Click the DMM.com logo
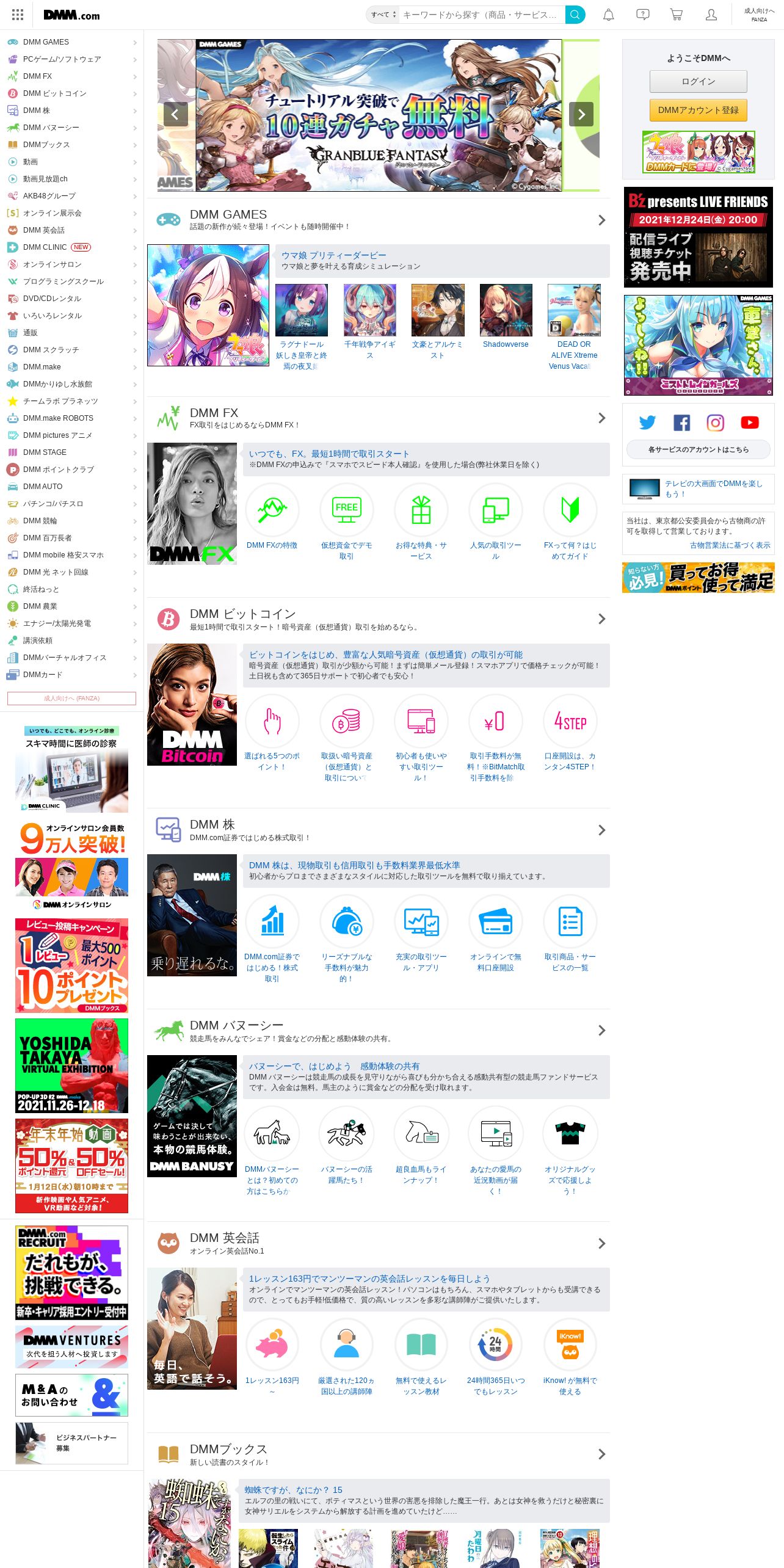 tap(71, 15)
